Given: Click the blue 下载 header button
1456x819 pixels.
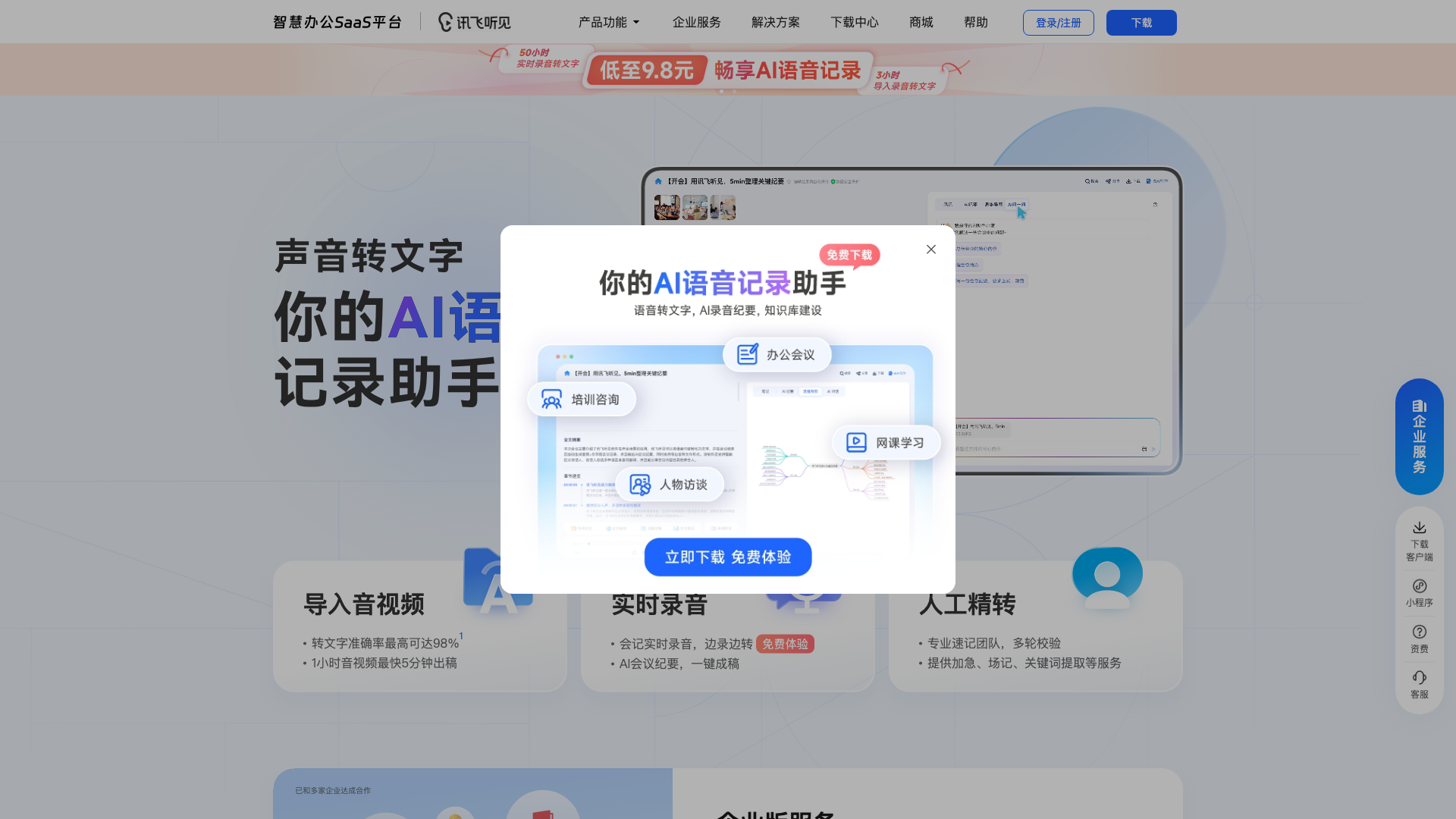Looking at the screenshot, I should [1141, 23].
